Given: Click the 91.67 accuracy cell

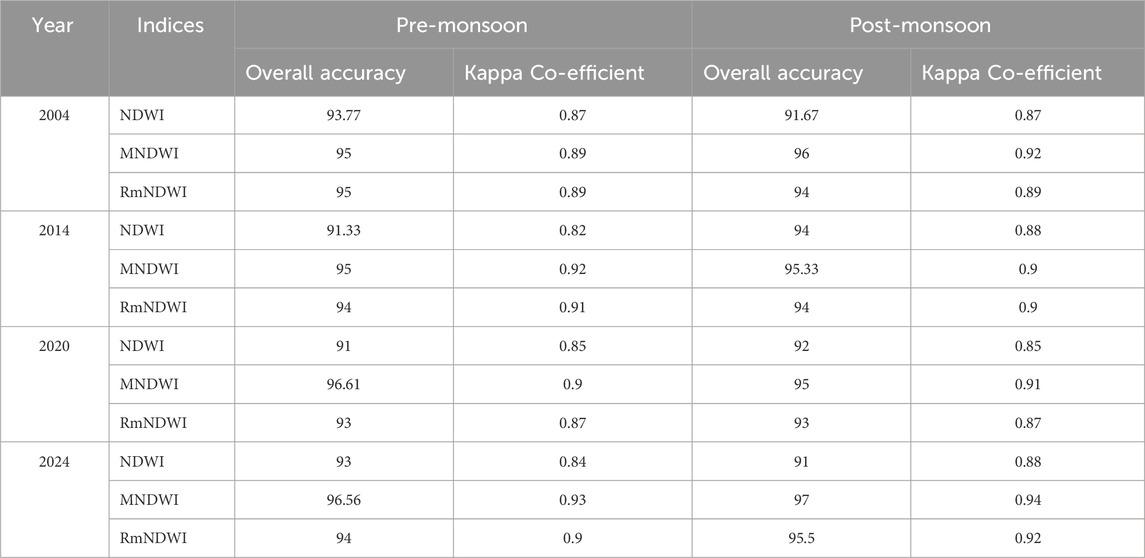Looking at the screenshot, I should click(801, 116).
